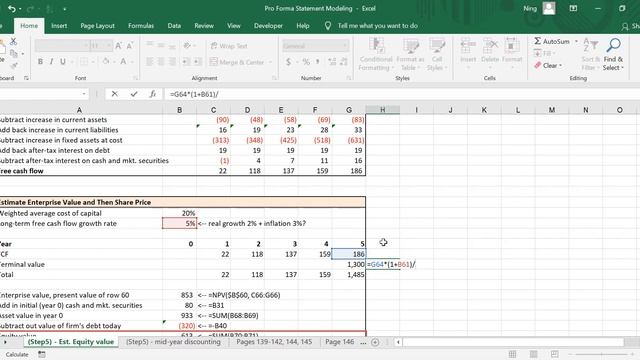Click in the formula bar text
The height and width of the screenshot is (360, 640).
[x=194, y=94]
